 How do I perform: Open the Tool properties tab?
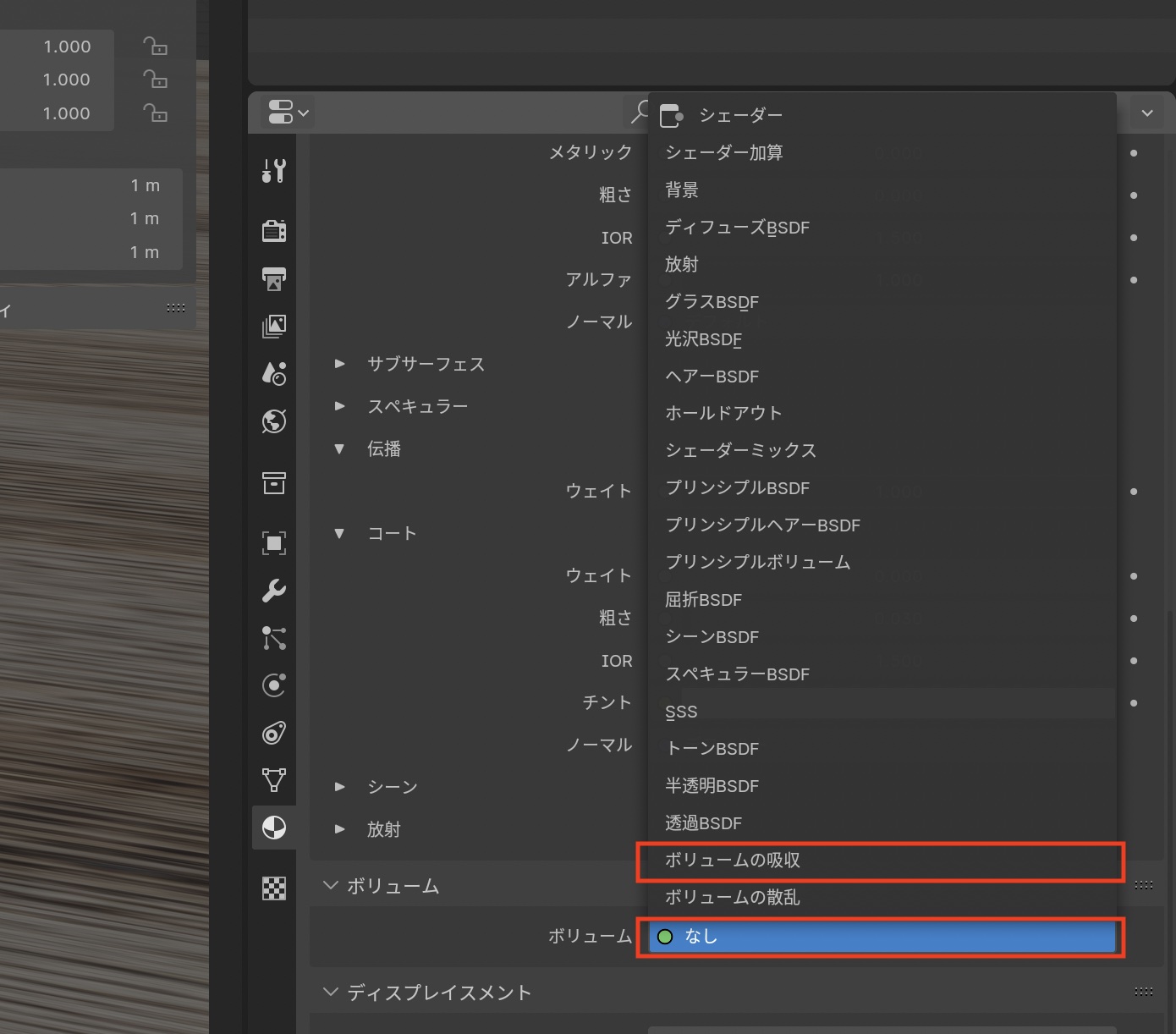tap(273, 172)
